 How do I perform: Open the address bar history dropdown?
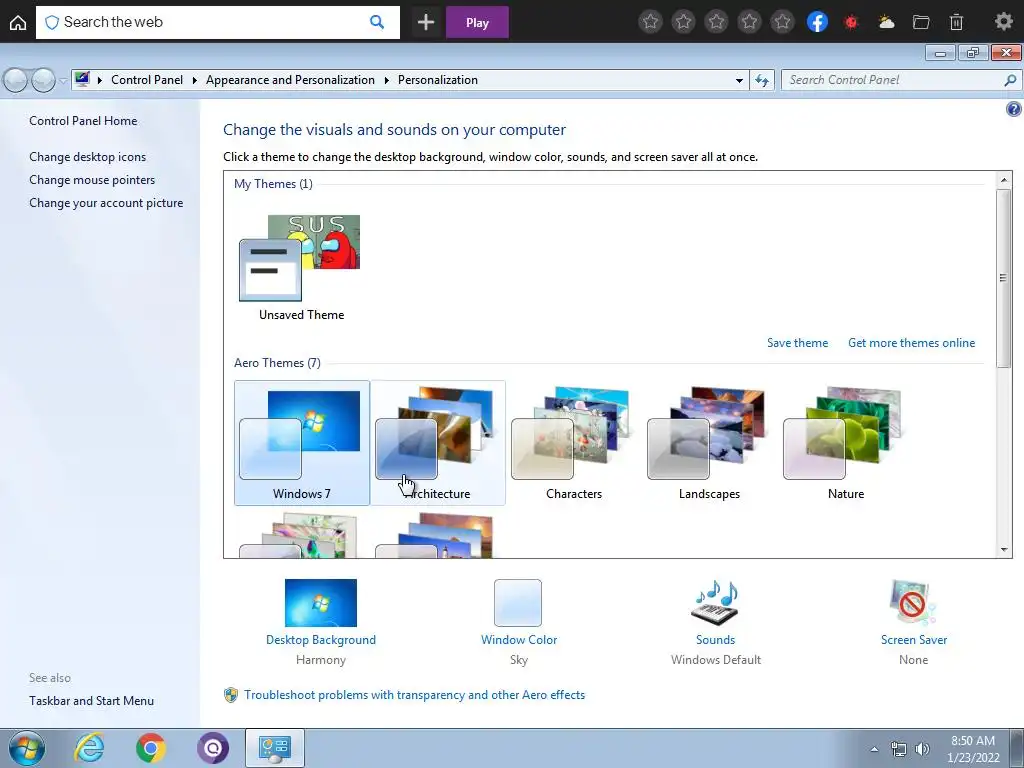click(x=739, y=80)
